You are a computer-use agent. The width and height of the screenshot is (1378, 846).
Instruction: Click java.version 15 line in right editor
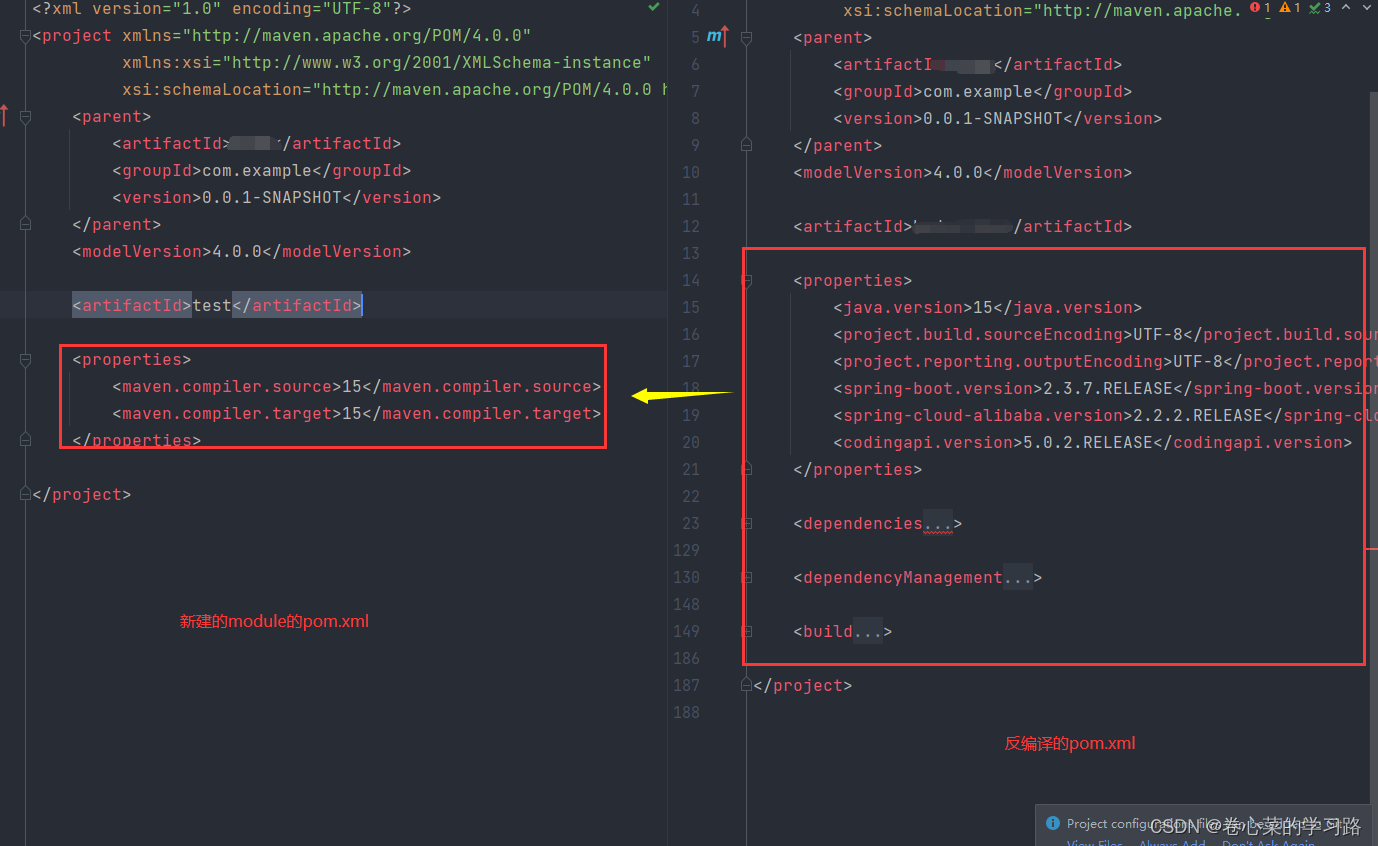click(x=988, y=307)
